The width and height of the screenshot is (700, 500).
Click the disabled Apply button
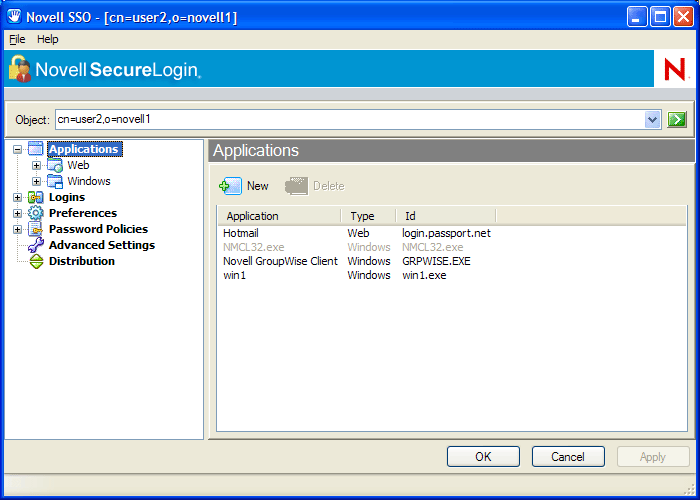[x=653, y=456]
